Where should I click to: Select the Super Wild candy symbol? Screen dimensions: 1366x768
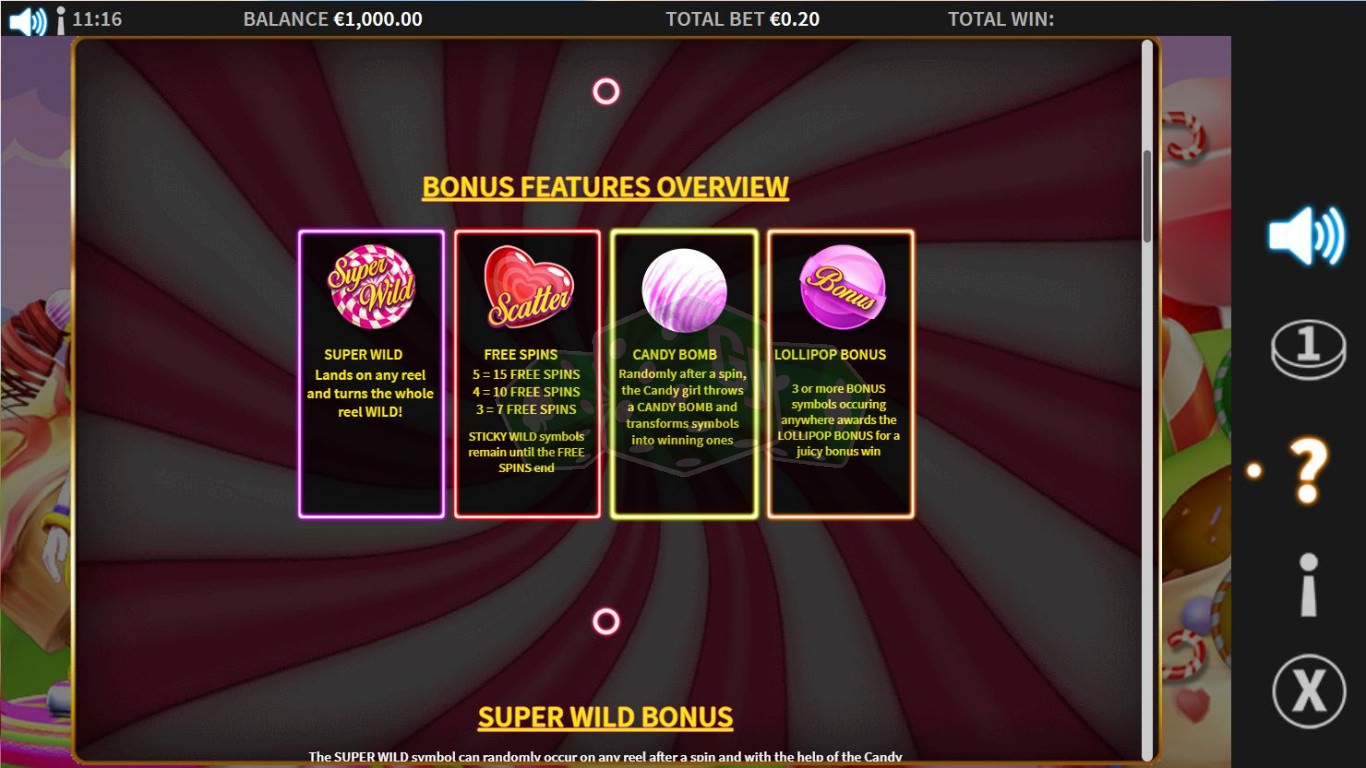point(371,287)
